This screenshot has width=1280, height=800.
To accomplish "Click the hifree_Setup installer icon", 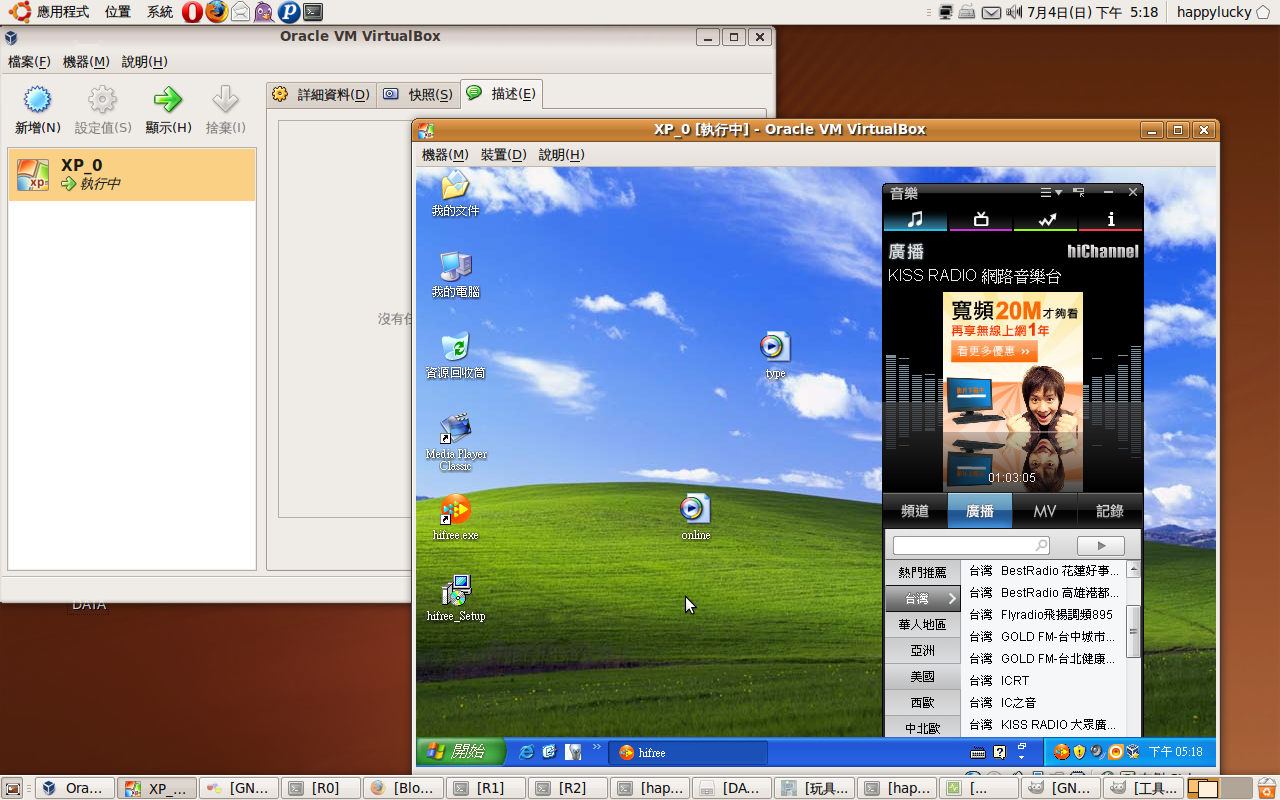I will tap(456, 591).
